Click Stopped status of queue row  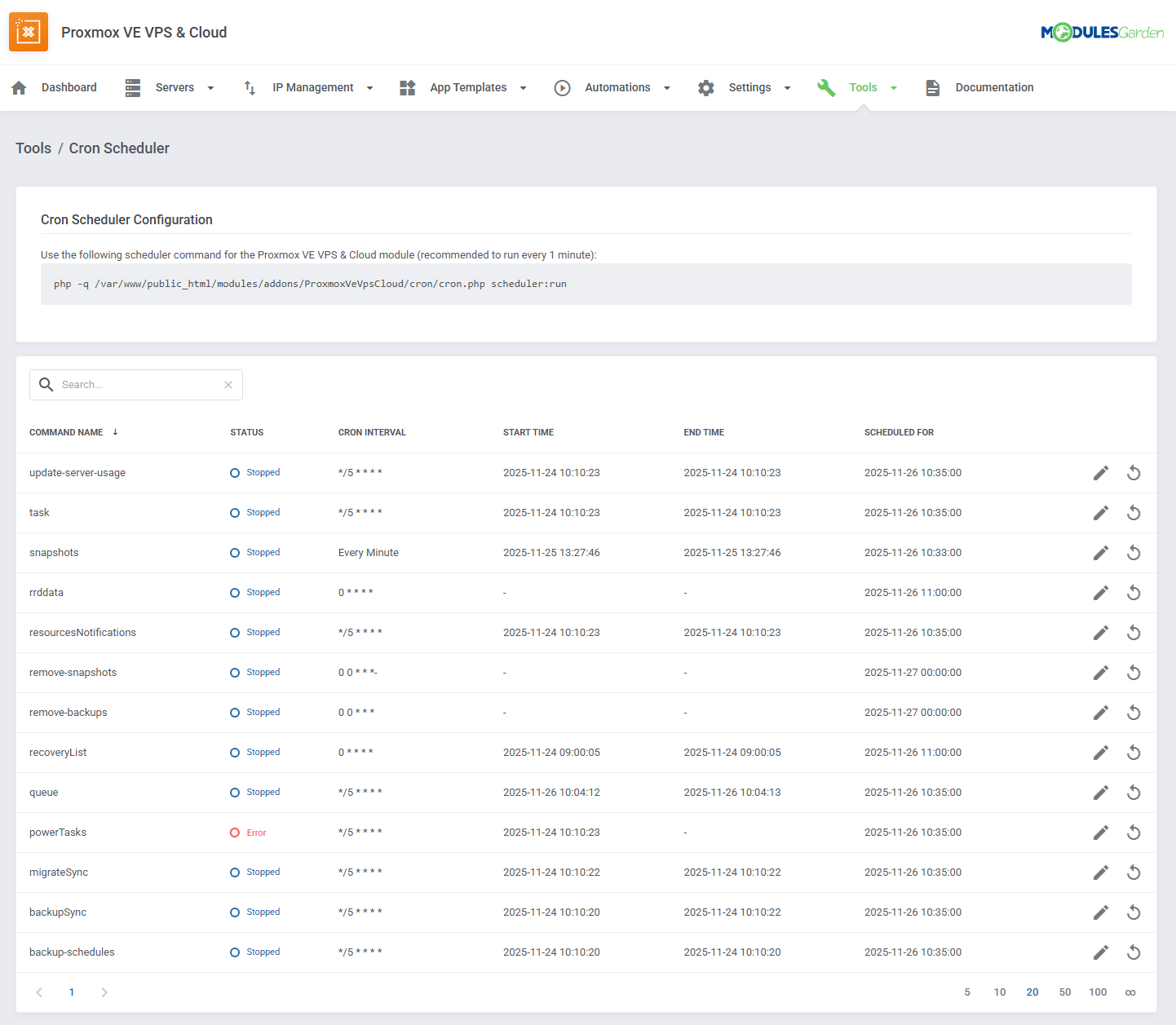point(255,793)
